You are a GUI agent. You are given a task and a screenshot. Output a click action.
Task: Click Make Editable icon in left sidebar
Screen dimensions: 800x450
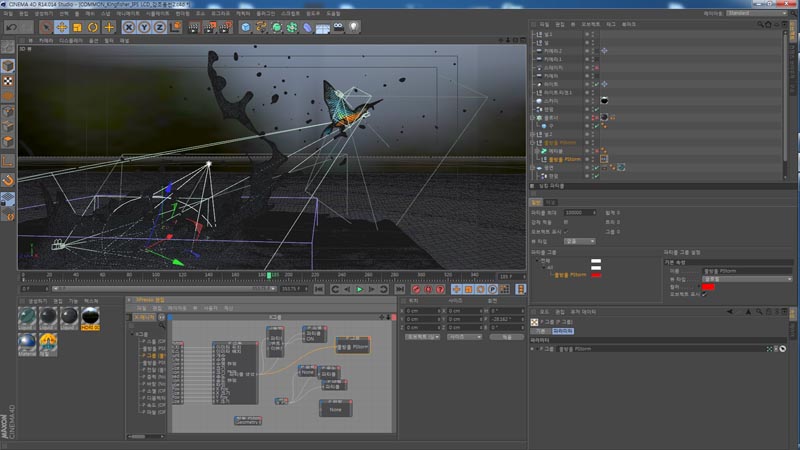8,47
